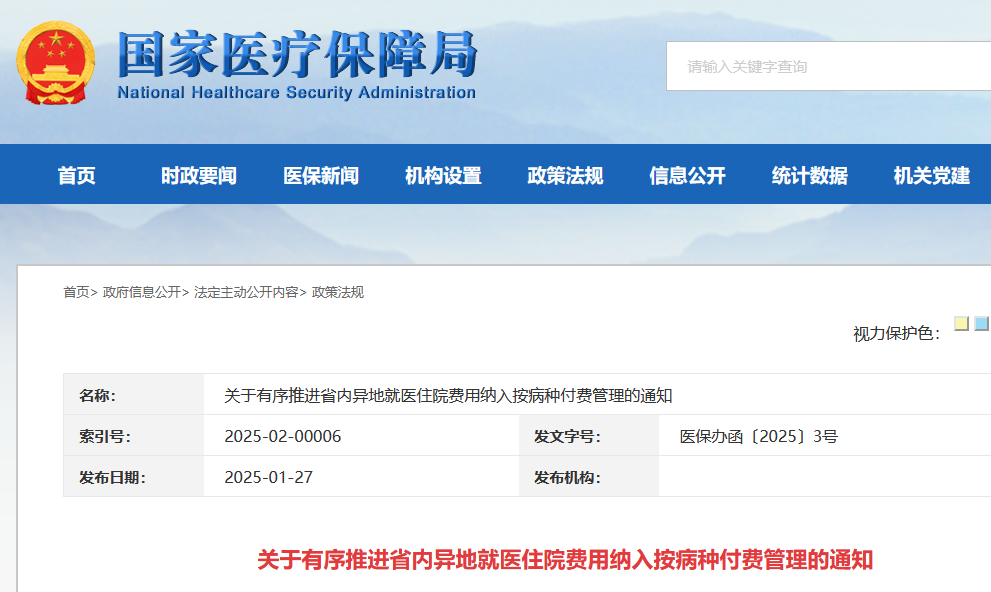This screenshot has height=592, width=991.
Task: Click the 发布机构 label cell
Action: (x=588, y=477)
